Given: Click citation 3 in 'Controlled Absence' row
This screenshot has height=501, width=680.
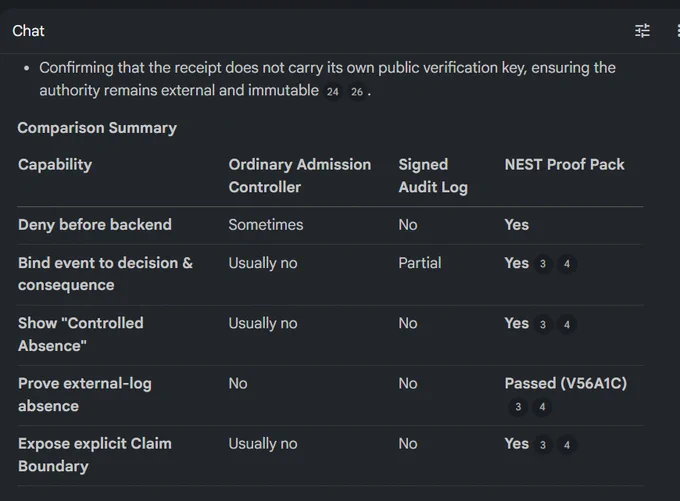Looking at the screenshot, I should pyautogui.click(x=543, y=324).
